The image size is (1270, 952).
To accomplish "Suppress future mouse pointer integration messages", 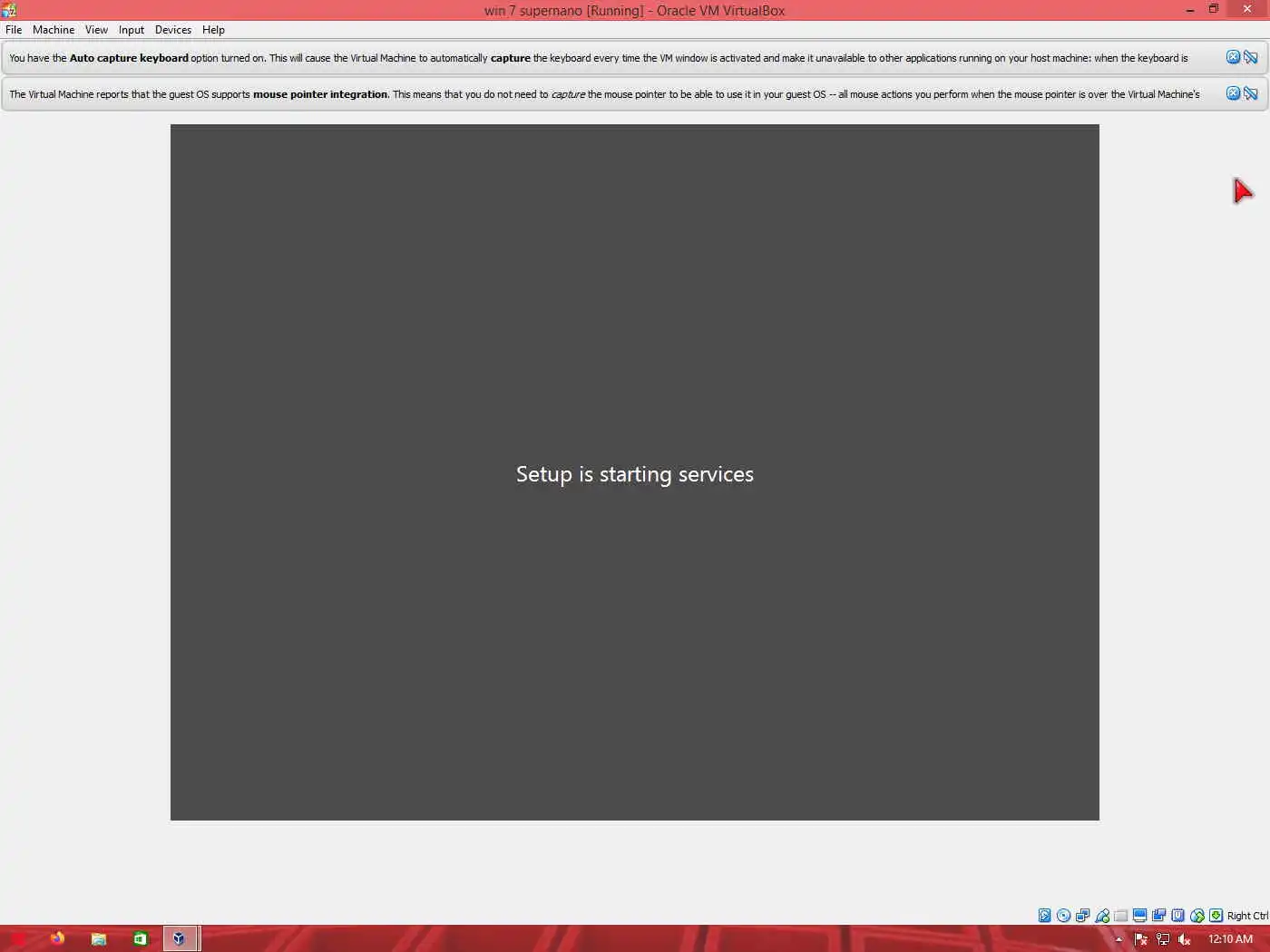I will pos(1251,93).
